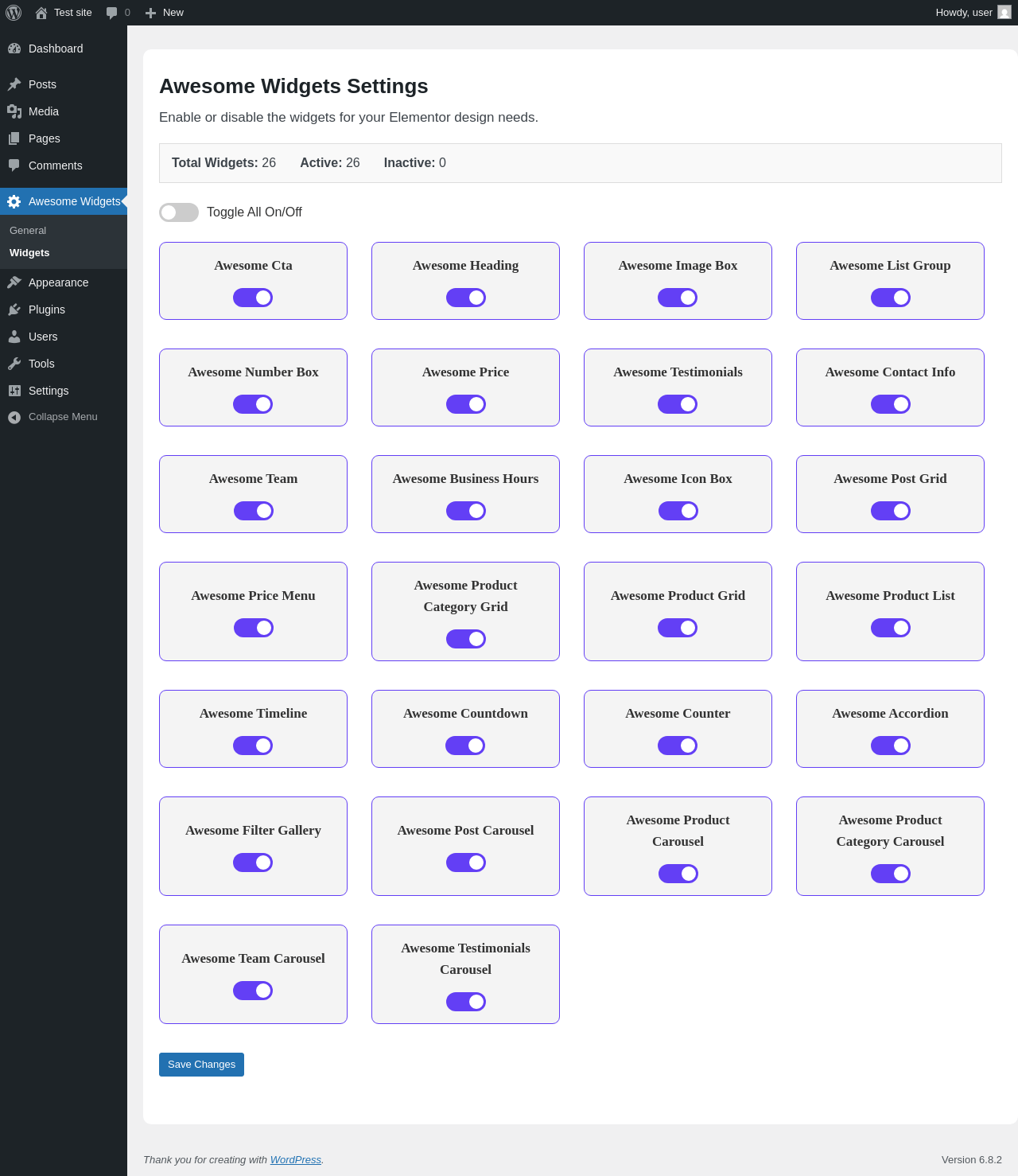Open the comments bubble icon in admin bar

click(111, 13)
